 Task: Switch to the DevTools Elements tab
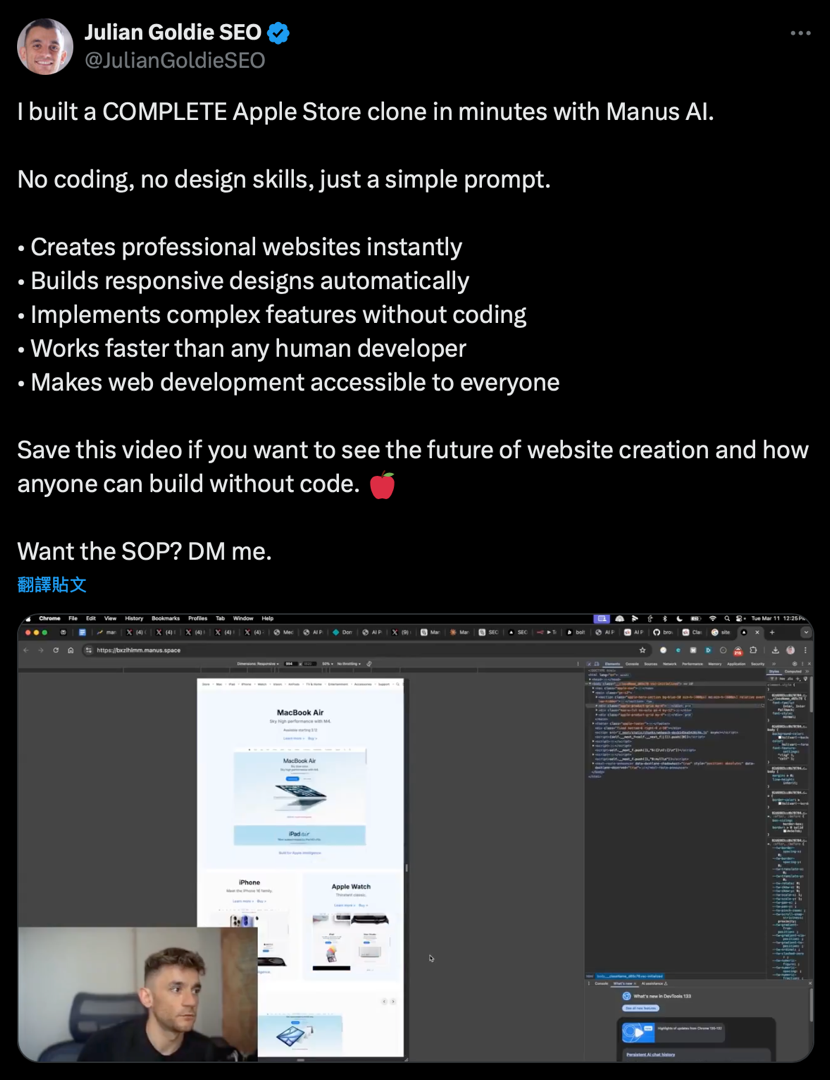click(x=612, y=664)
